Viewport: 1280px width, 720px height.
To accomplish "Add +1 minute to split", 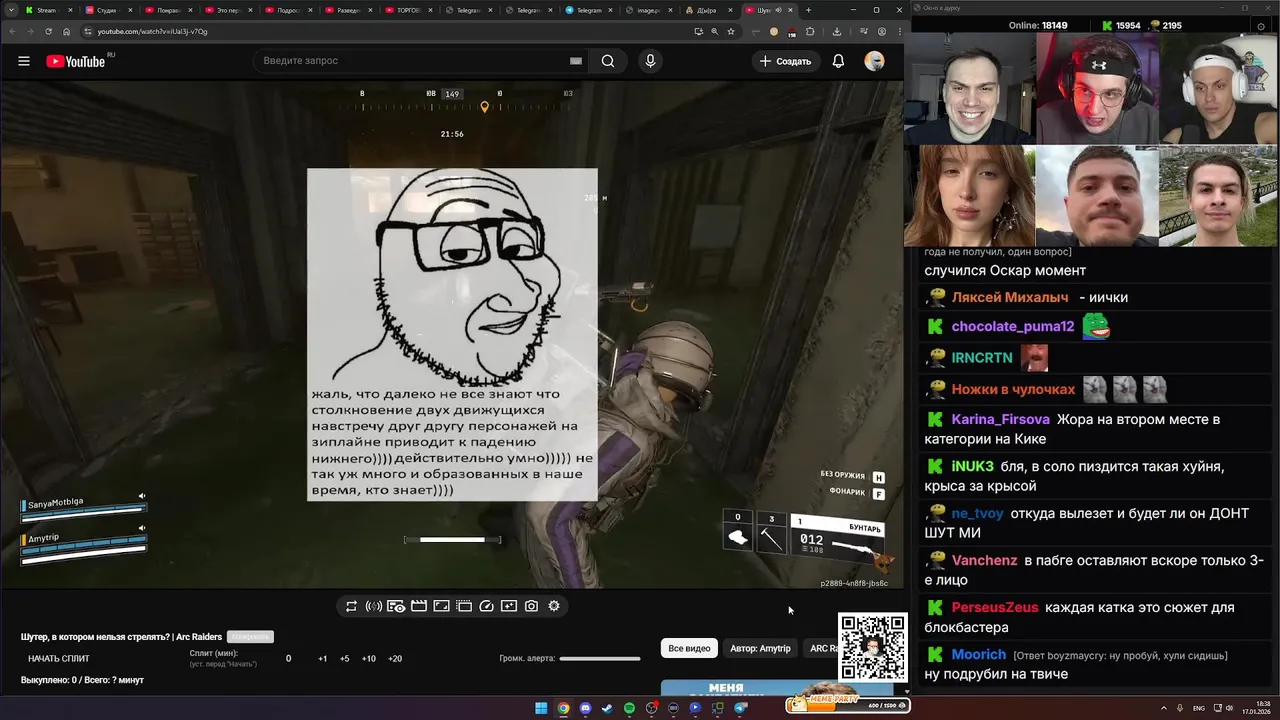I will pos(323,659).
